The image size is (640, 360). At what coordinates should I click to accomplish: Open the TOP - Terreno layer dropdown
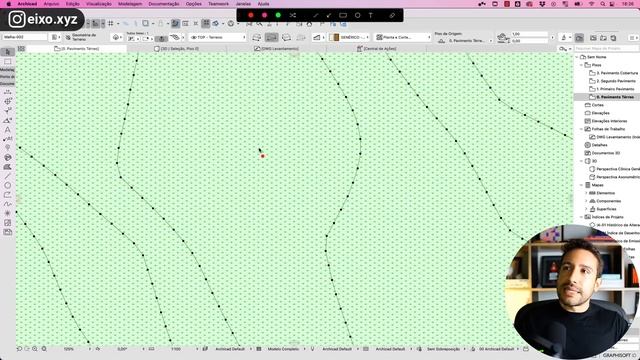218,37
